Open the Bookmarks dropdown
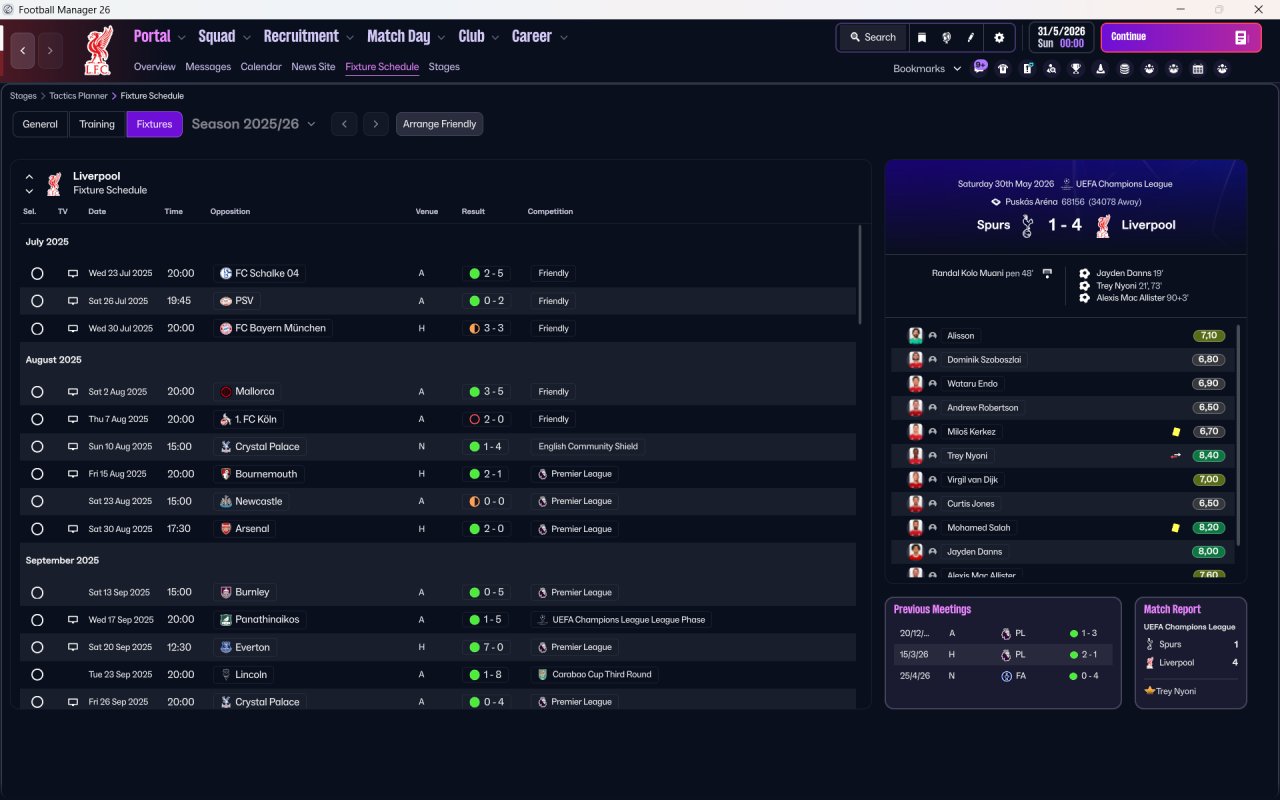This screenshot has width=1280, height=800. 927,69
